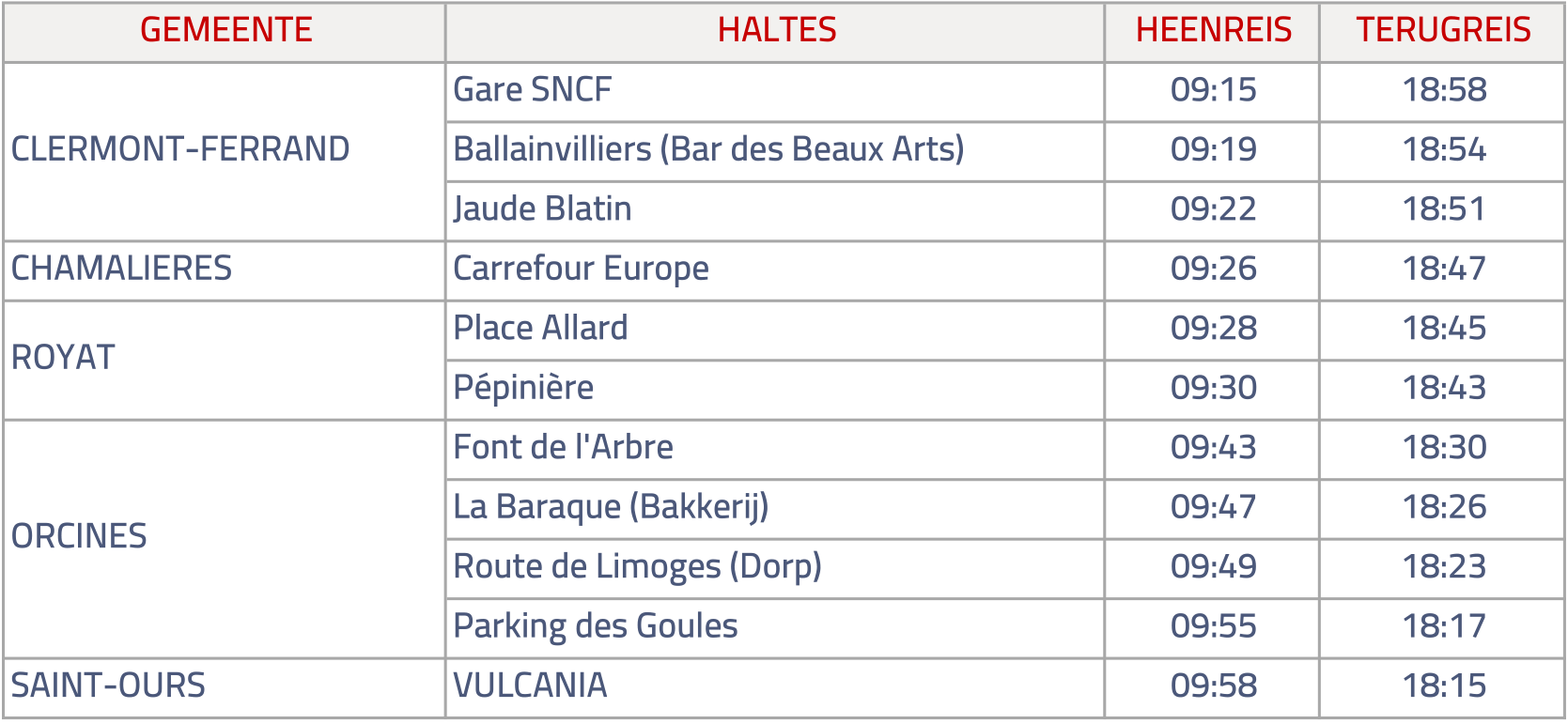Click the GEMEENTE column header

coord(225,30)
